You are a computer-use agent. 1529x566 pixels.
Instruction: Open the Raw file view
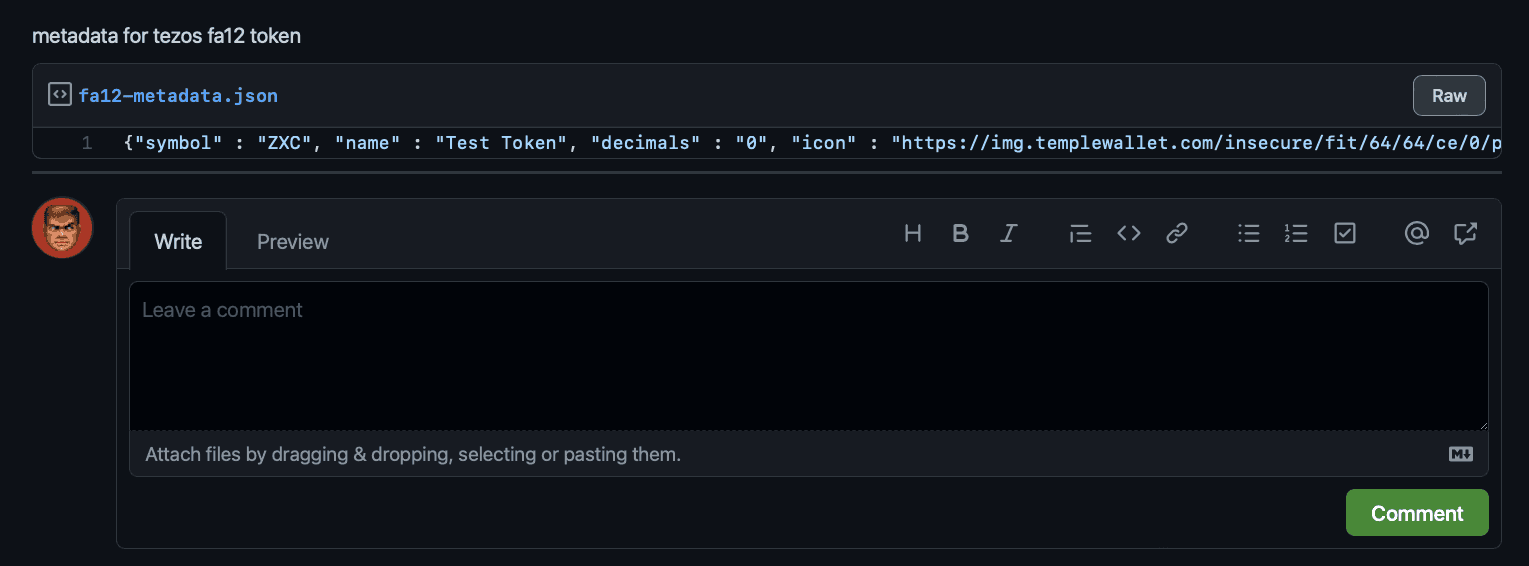coord(1448,96)
